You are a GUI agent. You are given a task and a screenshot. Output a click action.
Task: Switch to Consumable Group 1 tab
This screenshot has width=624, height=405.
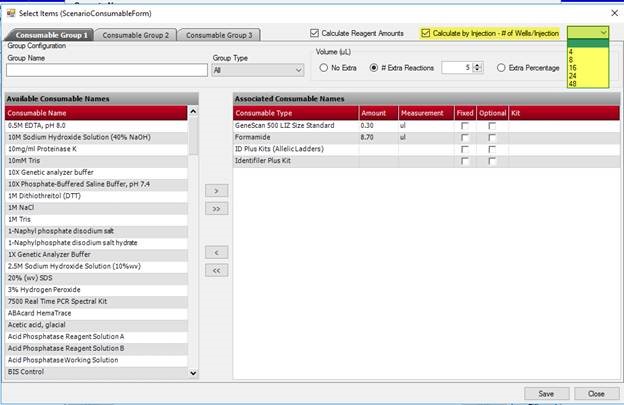click(51, 35)
